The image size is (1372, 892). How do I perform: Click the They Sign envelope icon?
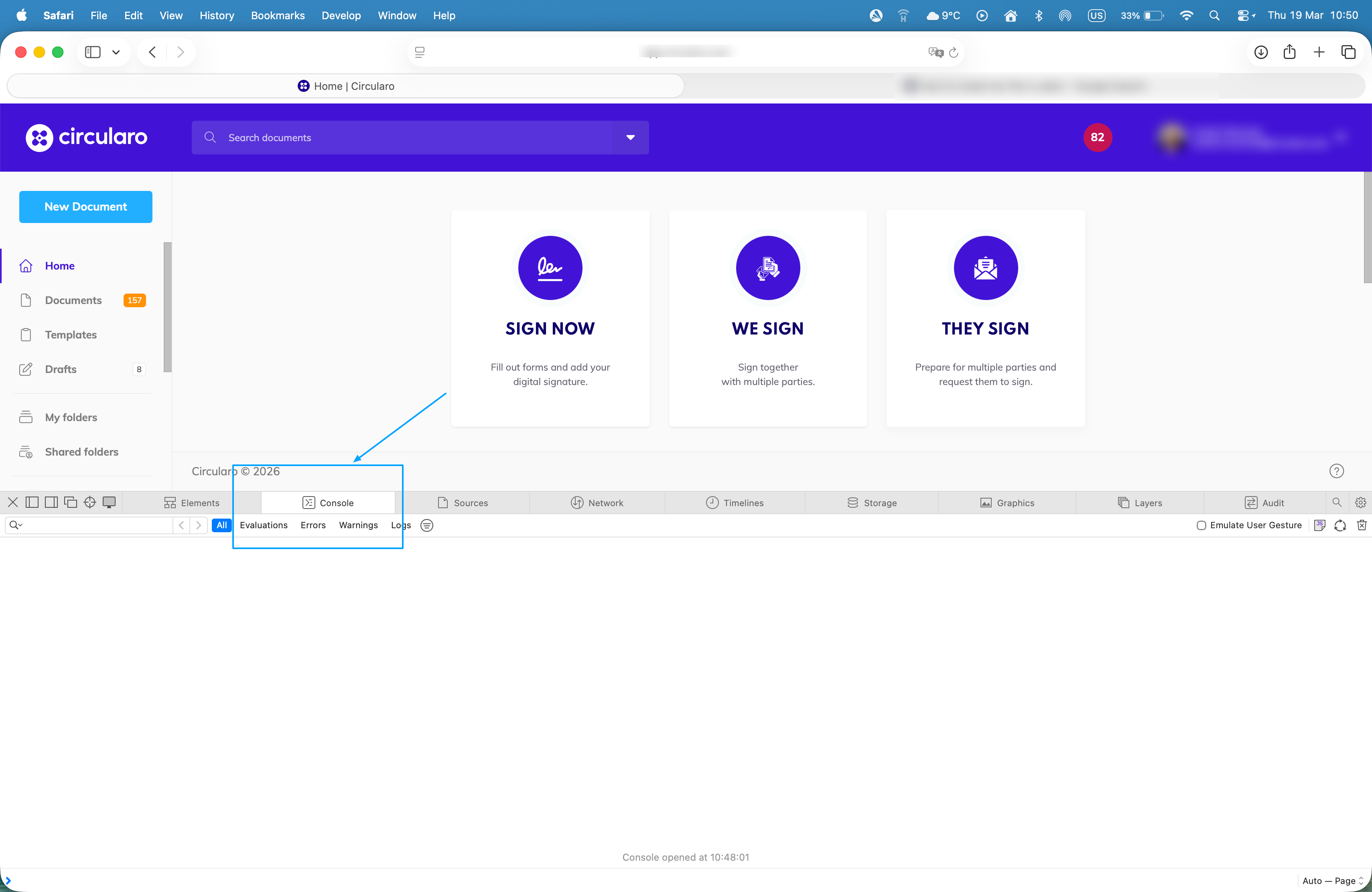click(985, 268)
